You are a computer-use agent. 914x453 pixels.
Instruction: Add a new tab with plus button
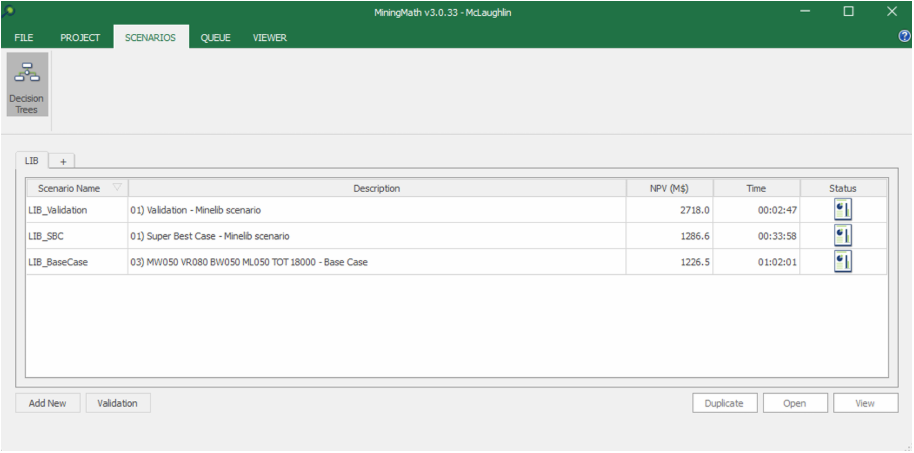(62, 161)
